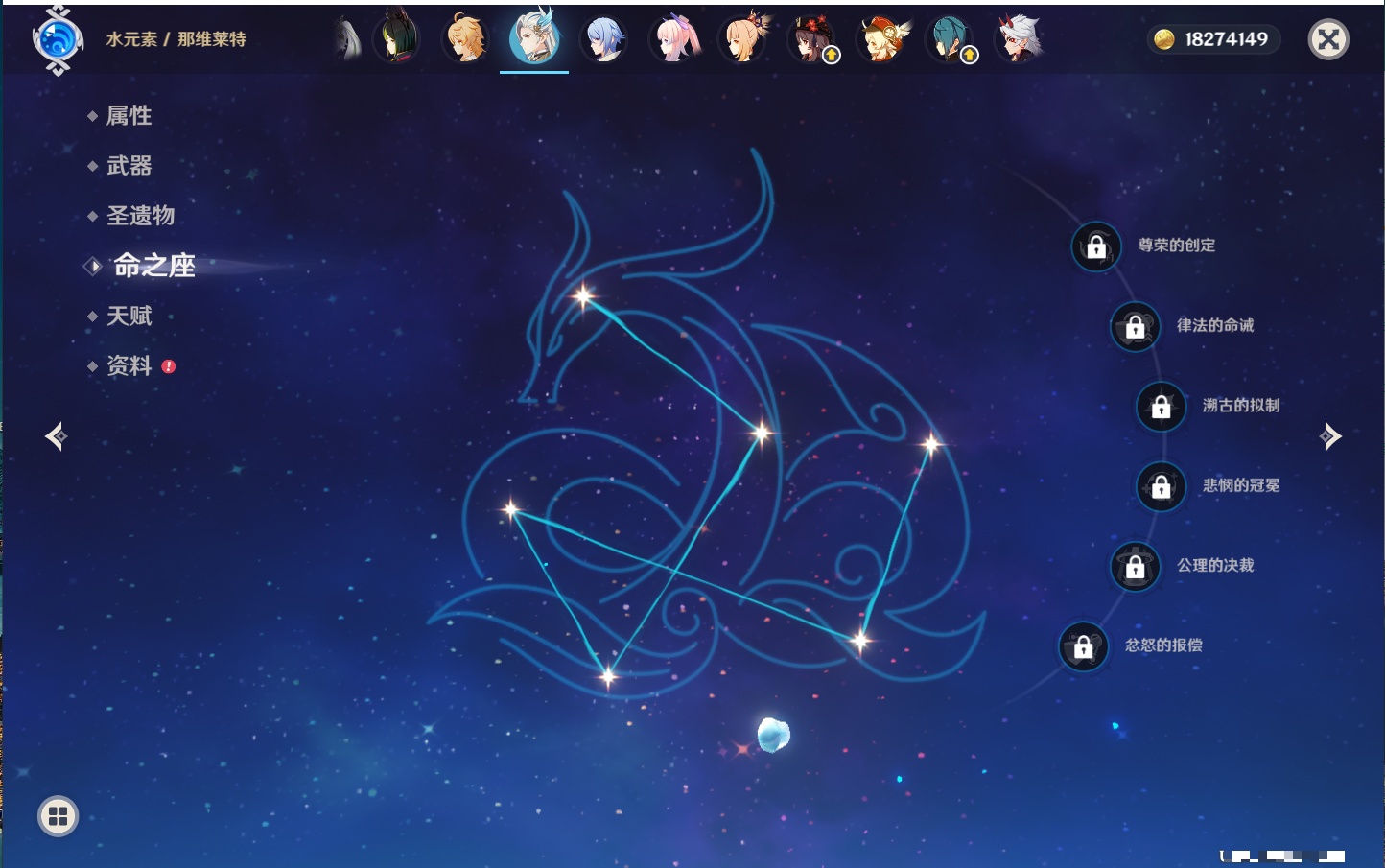The height and width of the screenshot is (868, 1385).
Task: Close the character screen with X
Action: (x=1328, y=39)
